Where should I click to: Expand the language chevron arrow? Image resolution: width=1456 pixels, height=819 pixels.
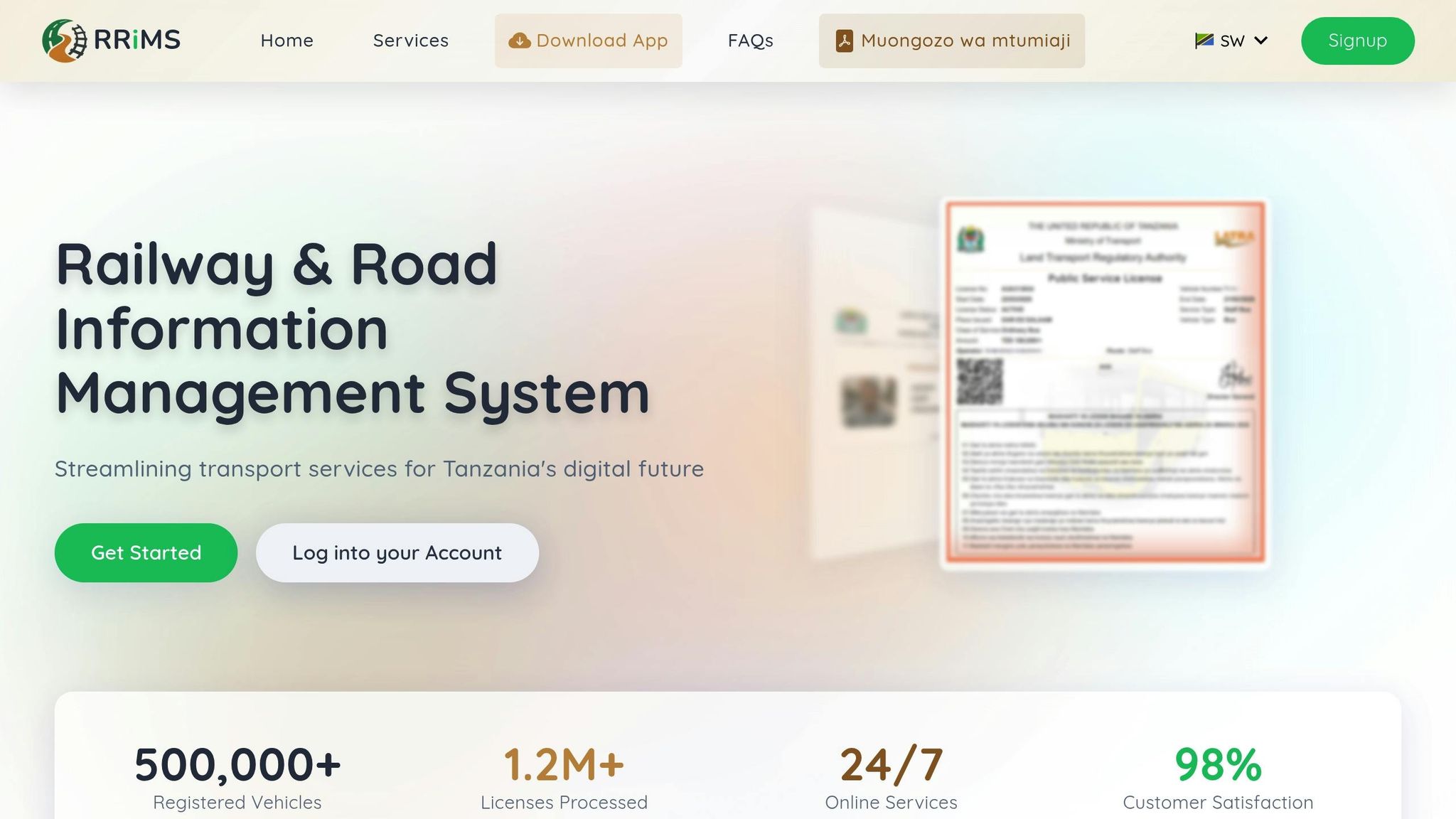(x=1261, y=41)
